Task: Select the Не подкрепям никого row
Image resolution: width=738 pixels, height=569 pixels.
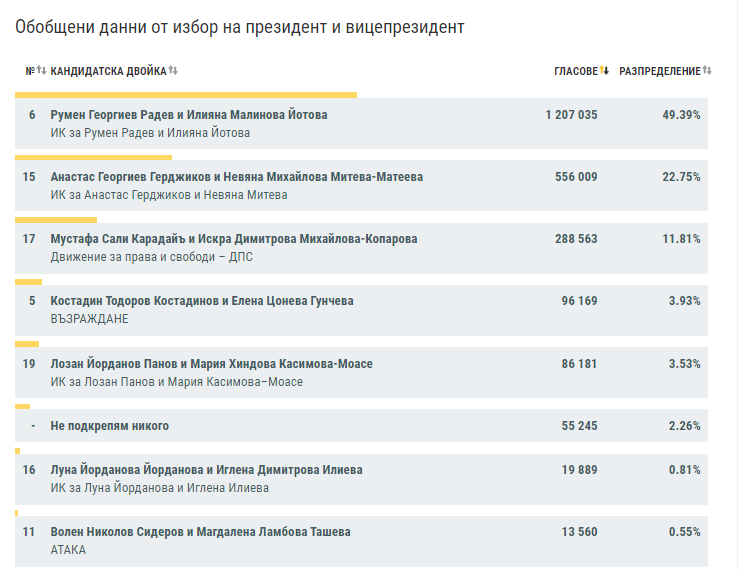Action: [x=110, y=426]
